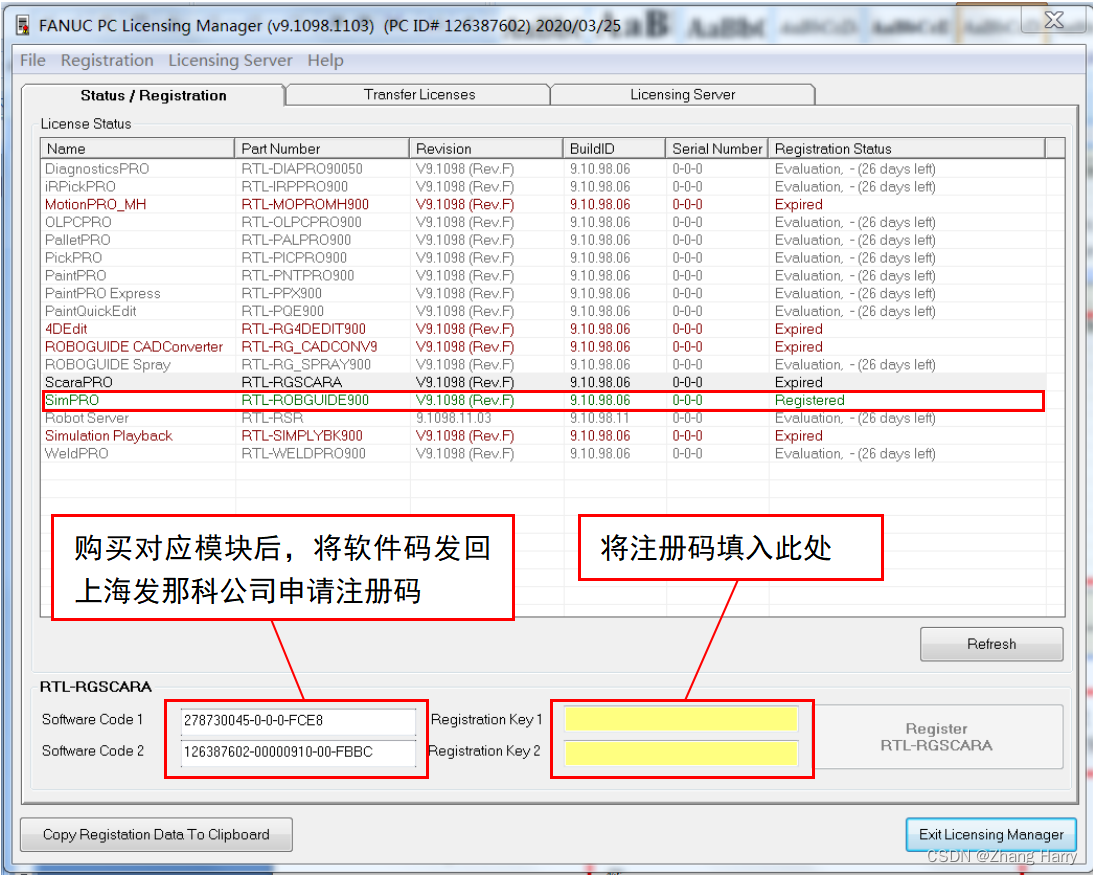Select the WeldPRO row
1093x875 pixels.
pos(544,454)
